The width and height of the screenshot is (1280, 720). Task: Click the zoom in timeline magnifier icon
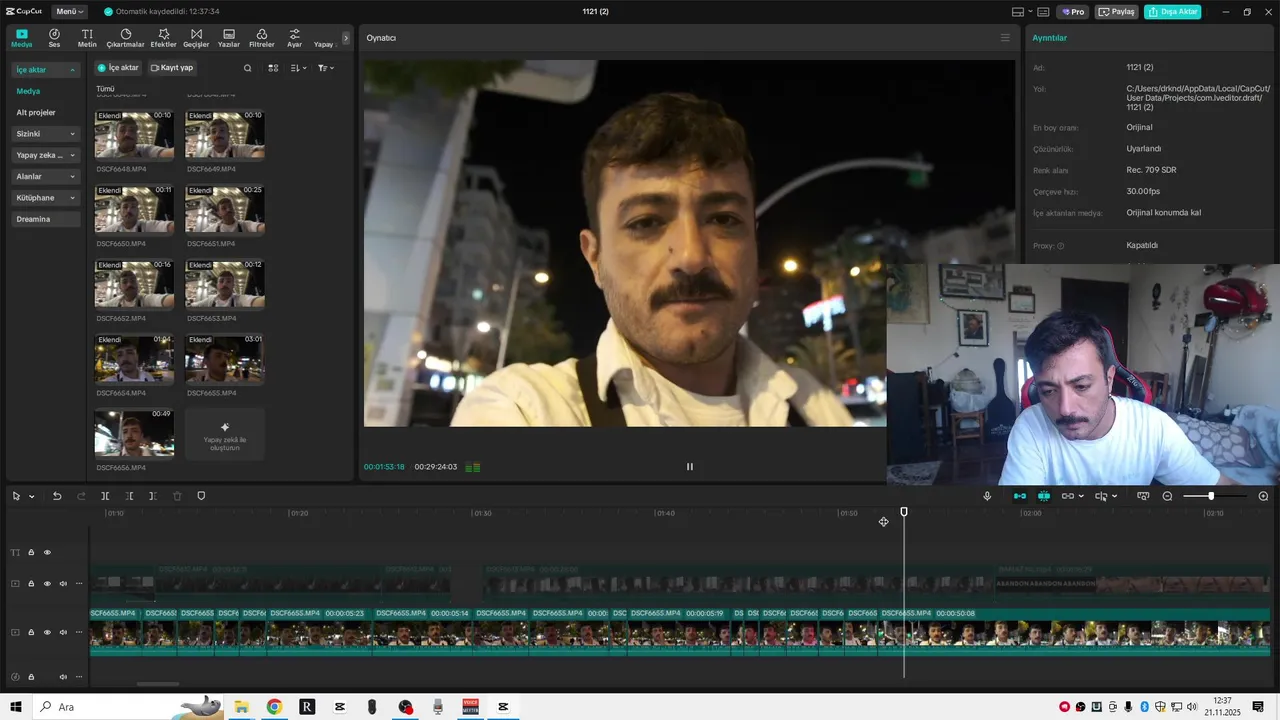coord(1263,496)
